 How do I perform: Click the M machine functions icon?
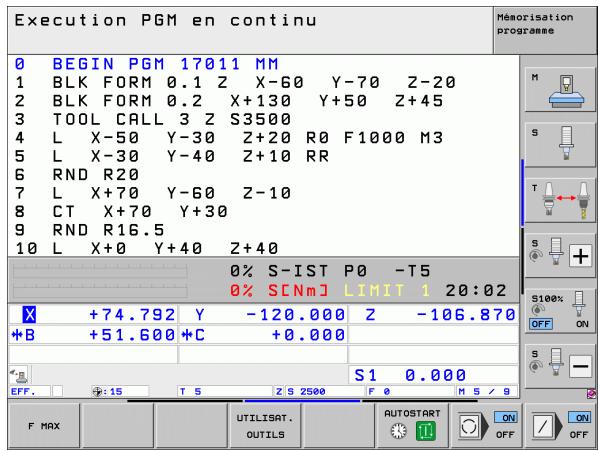pos(559,90)
